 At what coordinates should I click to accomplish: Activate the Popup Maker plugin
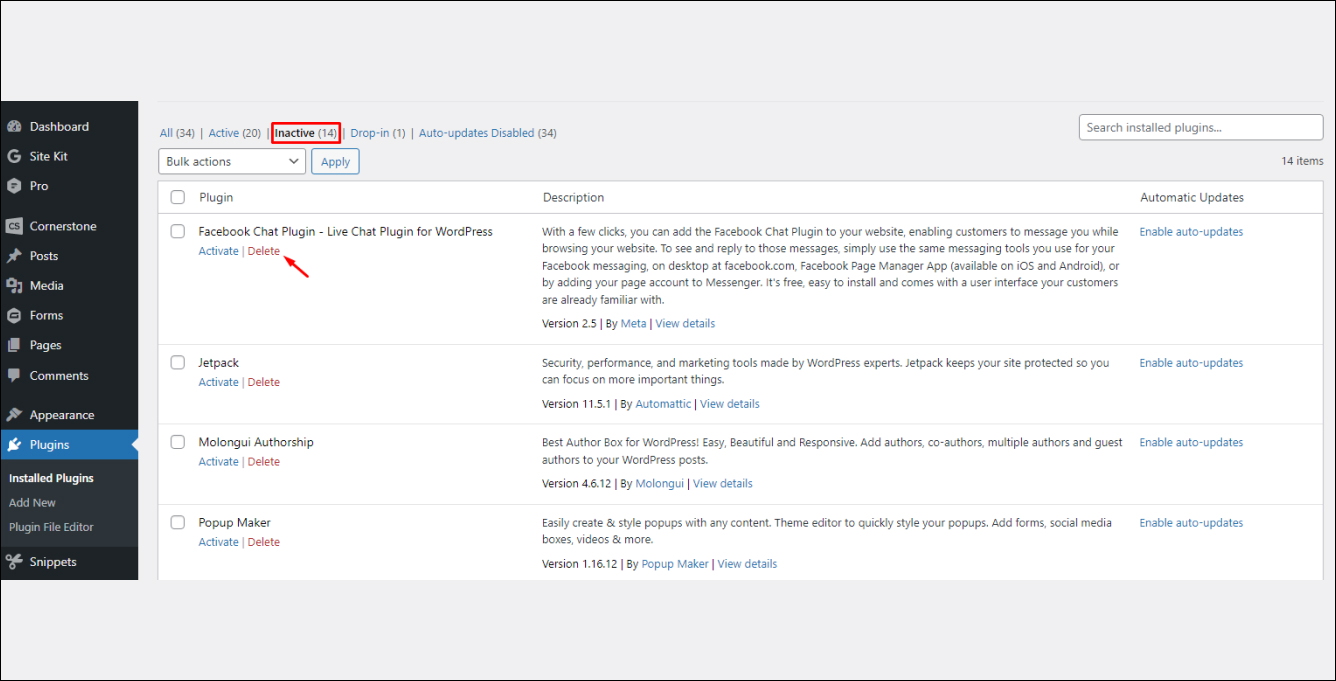(x=218, y=542)
